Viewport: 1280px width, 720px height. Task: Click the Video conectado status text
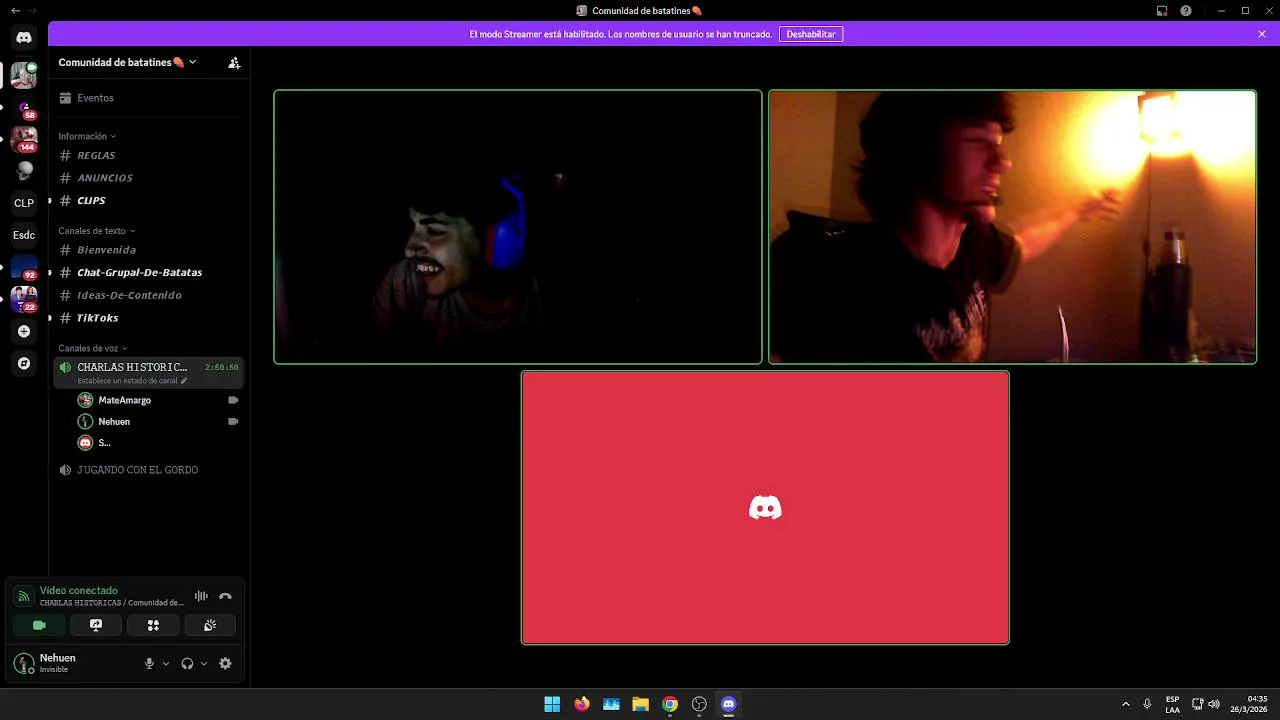[x=79, y=591]
